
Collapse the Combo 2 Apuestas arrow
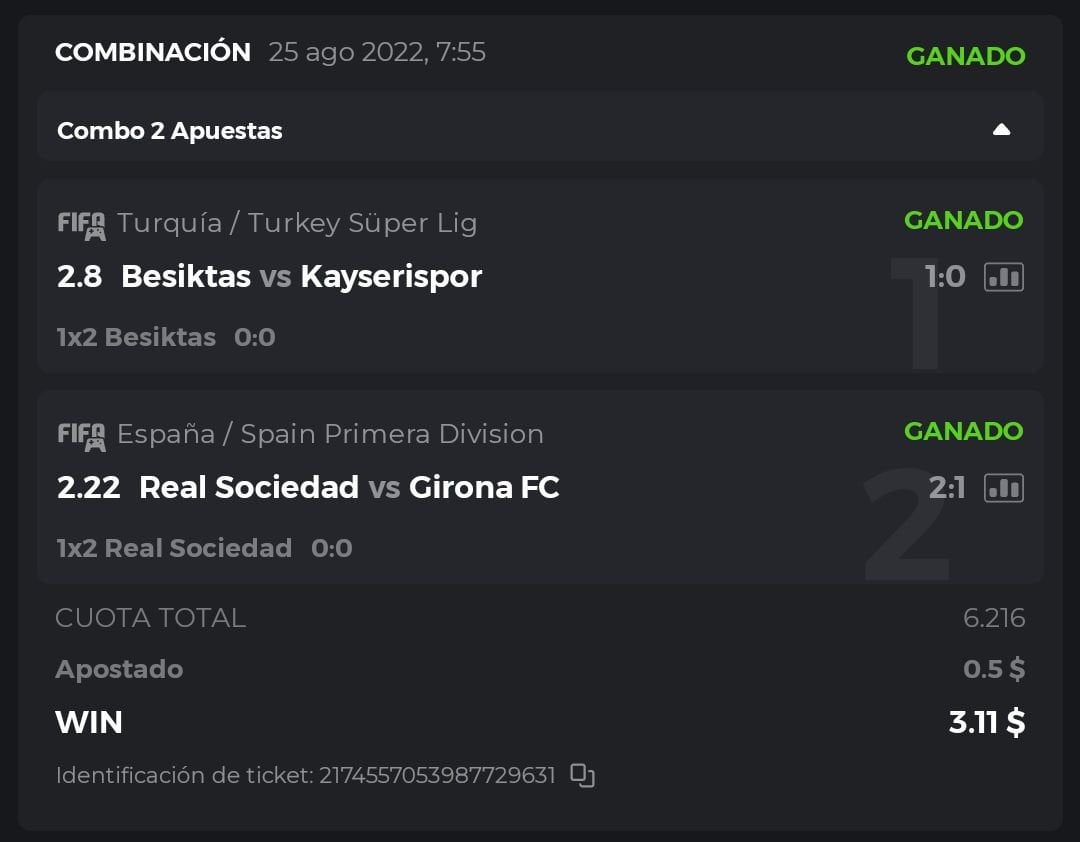pos(1001,130)
